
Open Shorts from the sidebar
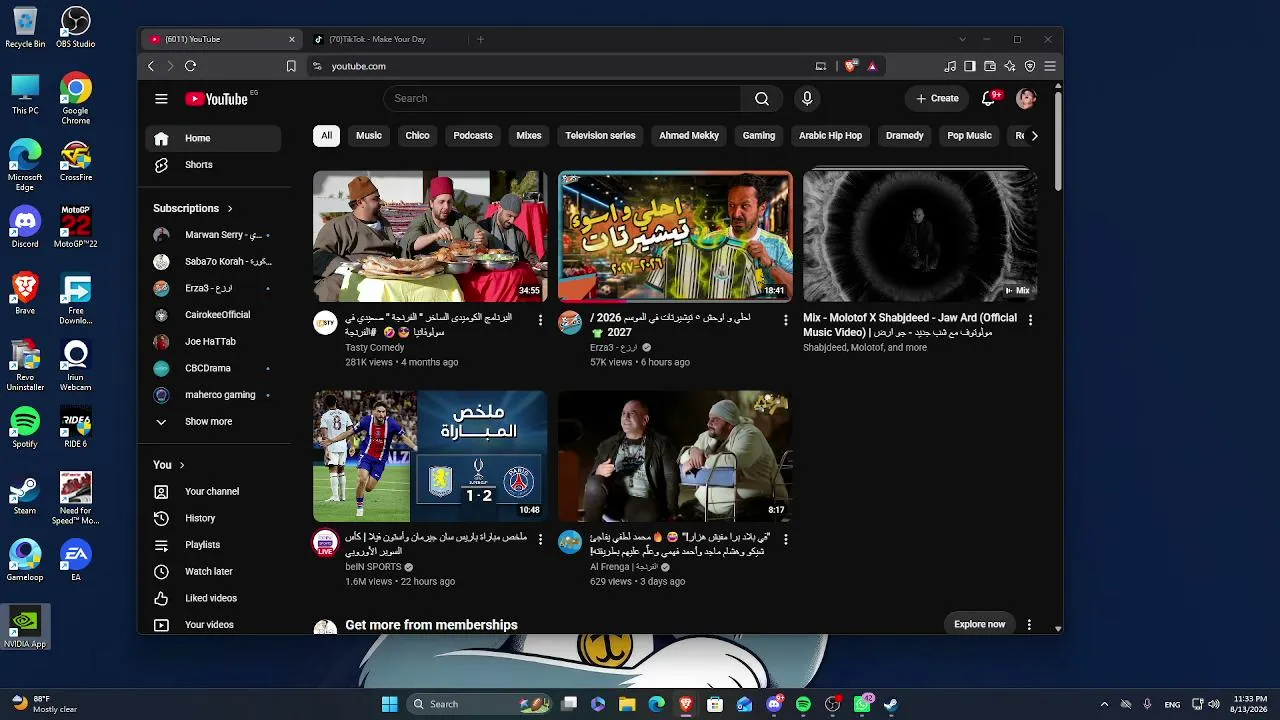coord(213,165)
